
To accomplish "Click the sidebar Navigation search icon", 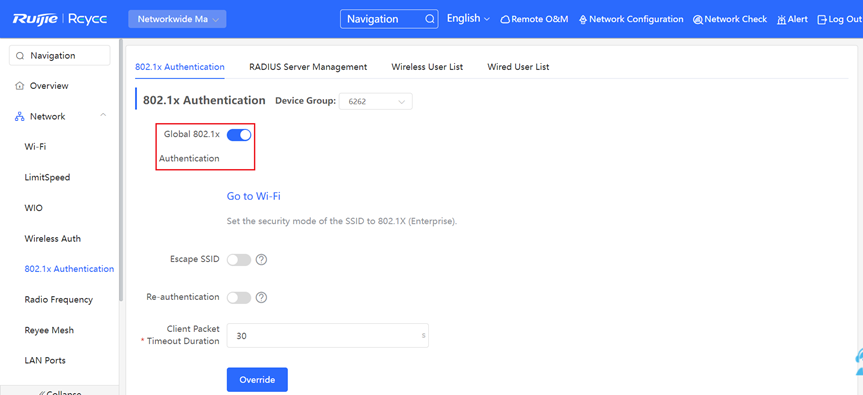I will pos(20,56).
